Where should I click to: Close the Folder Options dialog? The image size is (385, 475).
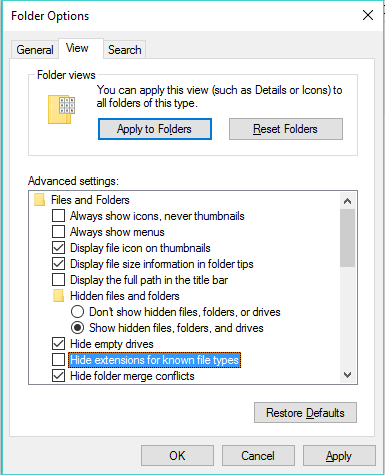coord(368,15)
